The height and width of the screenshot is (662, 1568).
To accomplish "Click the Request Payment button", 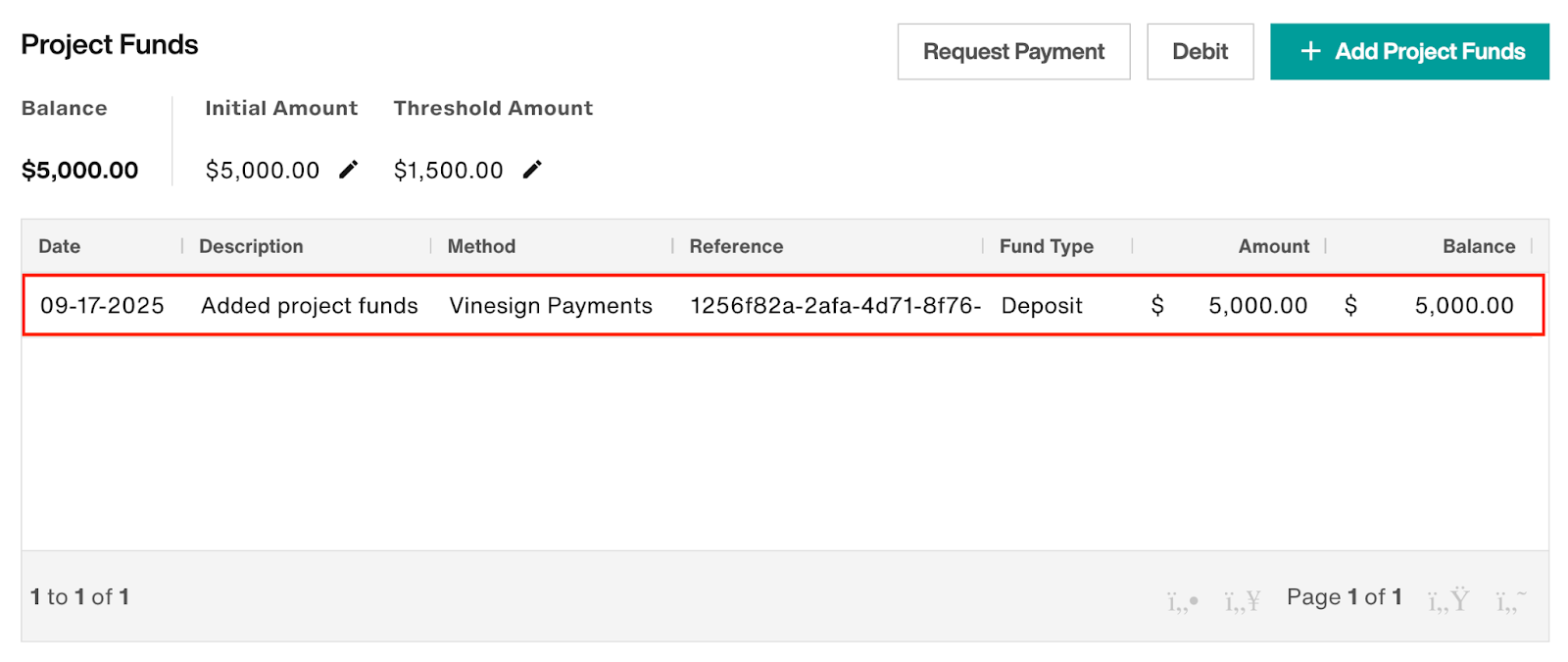I will [1013, 51].
